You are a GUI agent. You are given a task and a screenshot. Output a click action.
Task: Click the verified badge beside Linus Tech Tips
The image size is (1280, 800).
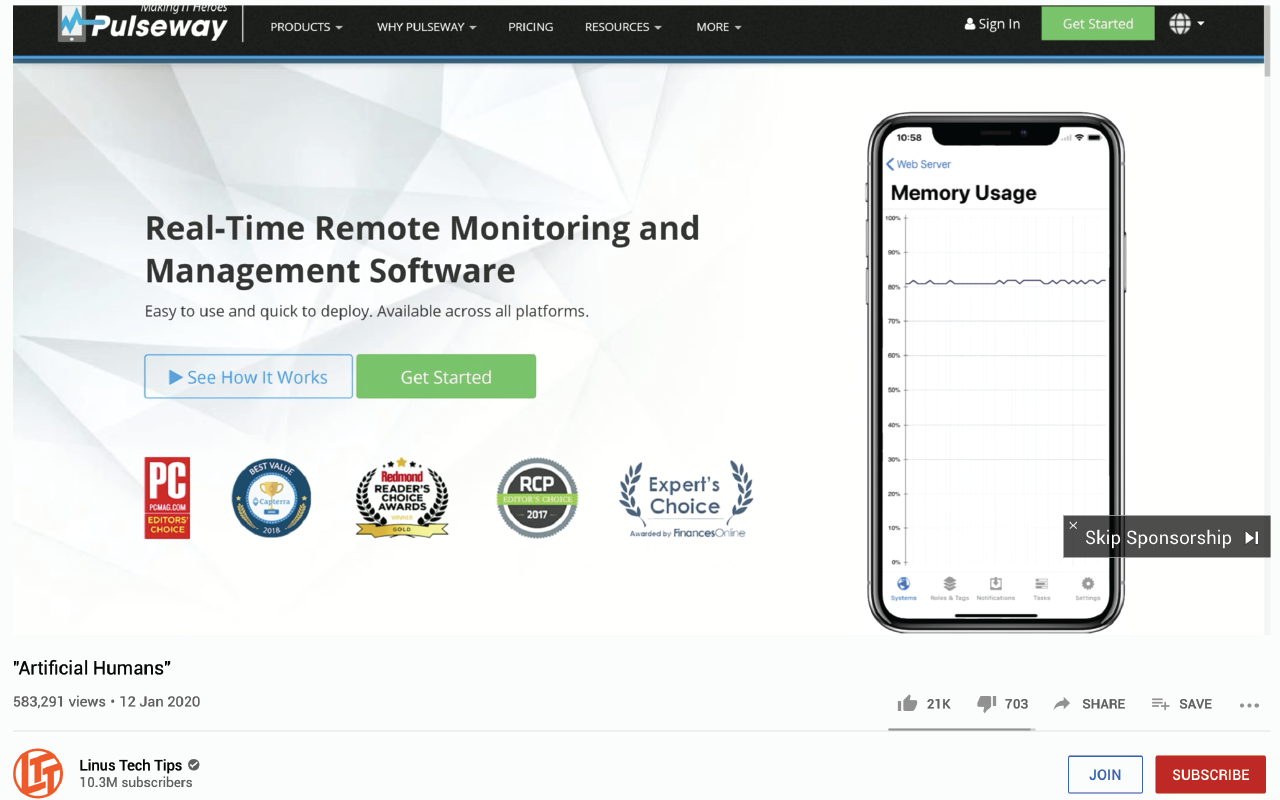point(194,765)
